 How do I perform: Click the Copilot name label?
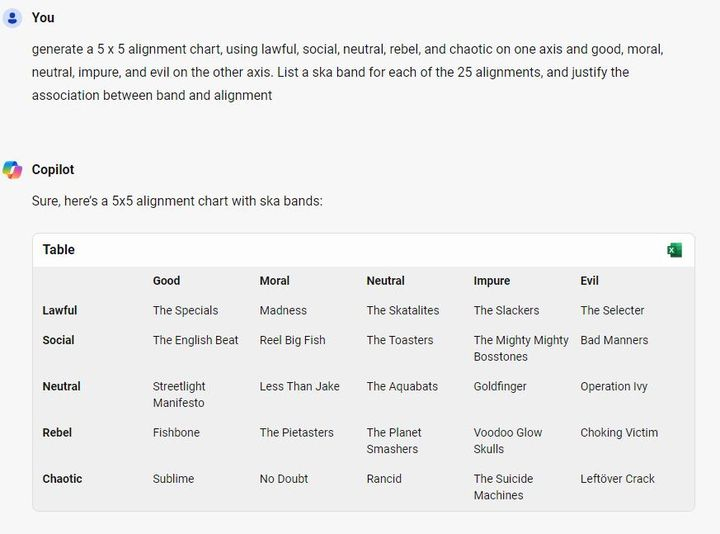pyautogui.click(x=53, y=169)
